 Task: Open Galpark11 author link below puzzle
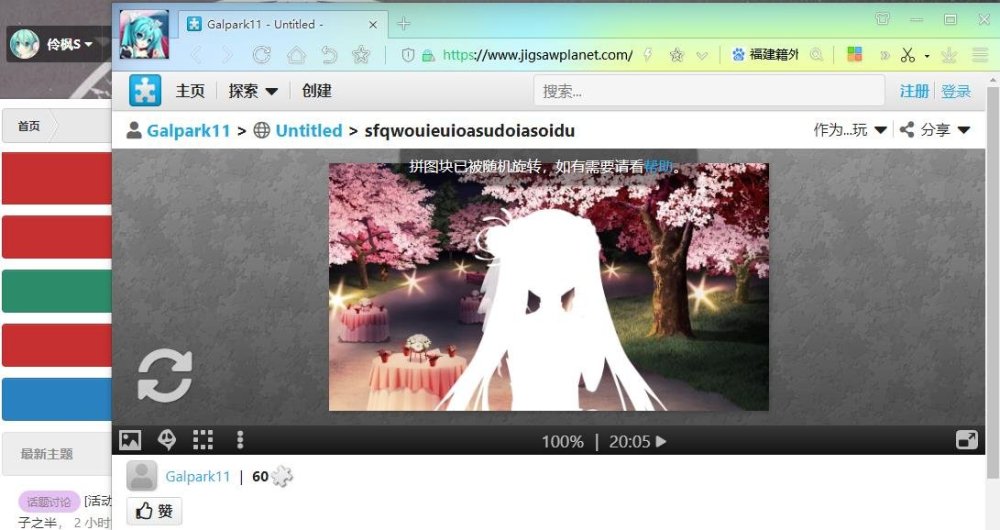click(198, 476)
